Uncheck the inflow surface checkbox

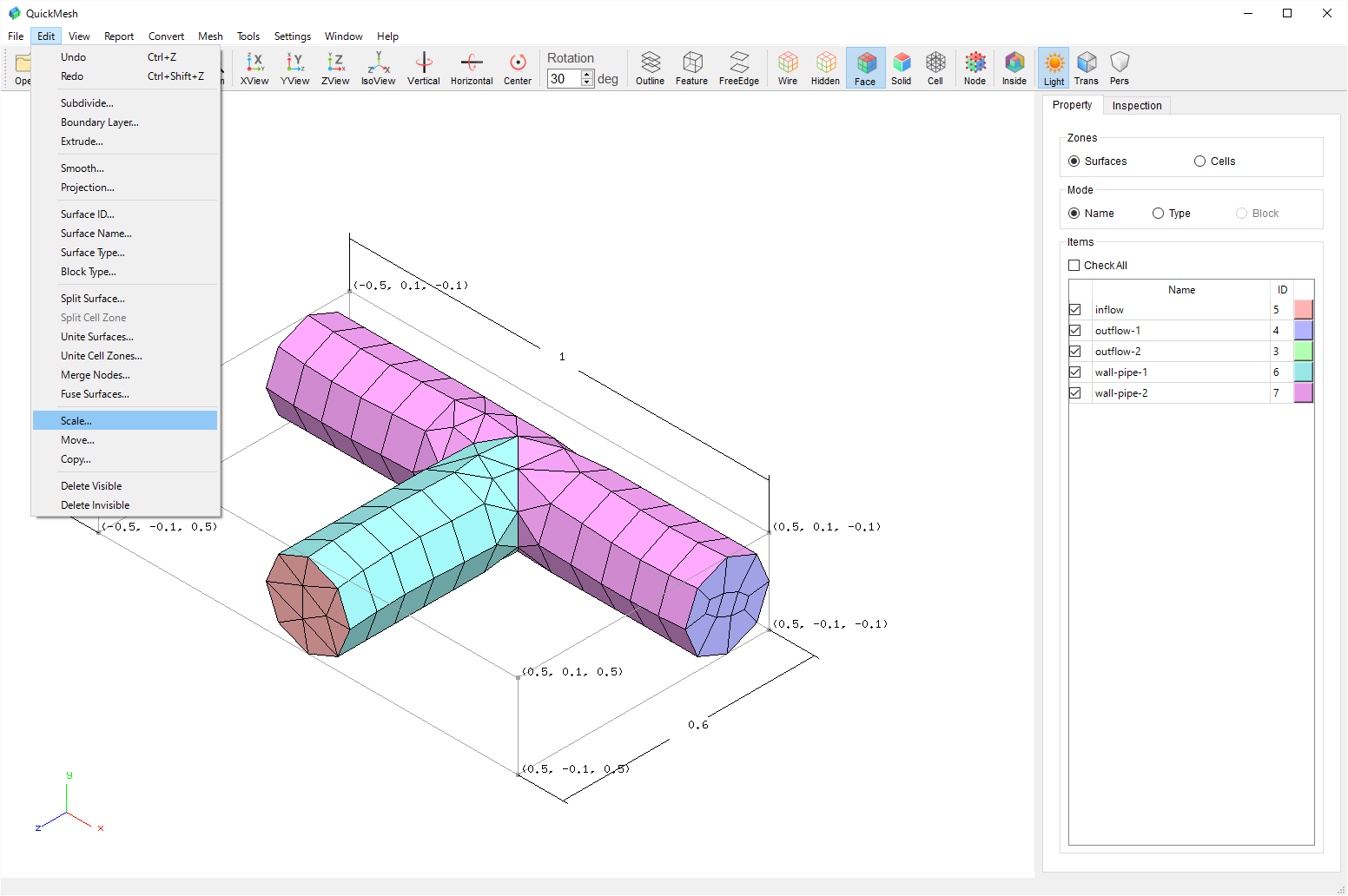coord(1075,310)
